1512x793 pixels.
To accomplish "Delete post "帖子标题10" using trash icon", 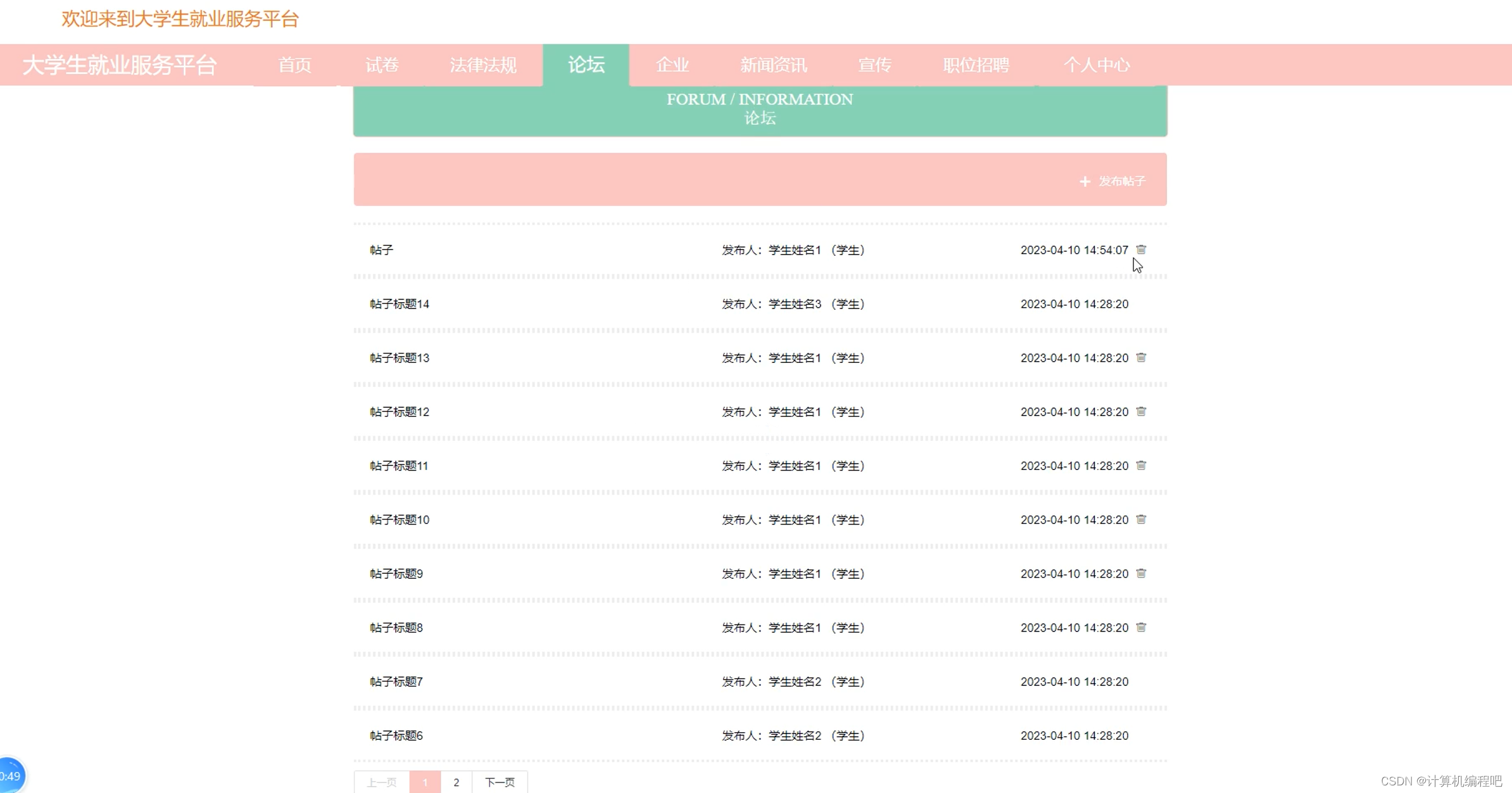I will click(1142, 519).
